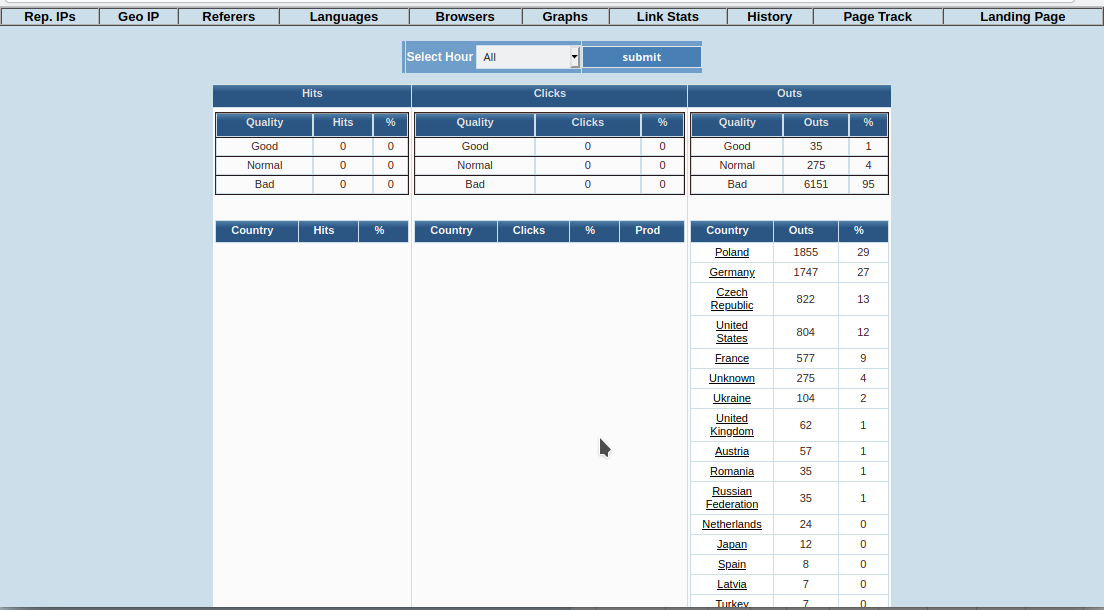View the Netherlands link
Screen dimensions: 1104x610
point(732,524)
